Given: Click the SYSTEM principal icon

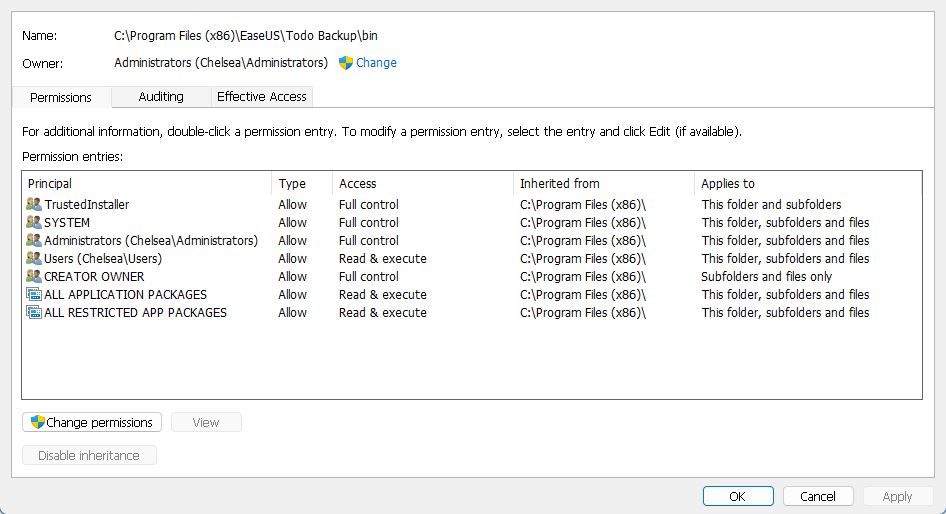Looking at the screenshot, I should point(34,223).
